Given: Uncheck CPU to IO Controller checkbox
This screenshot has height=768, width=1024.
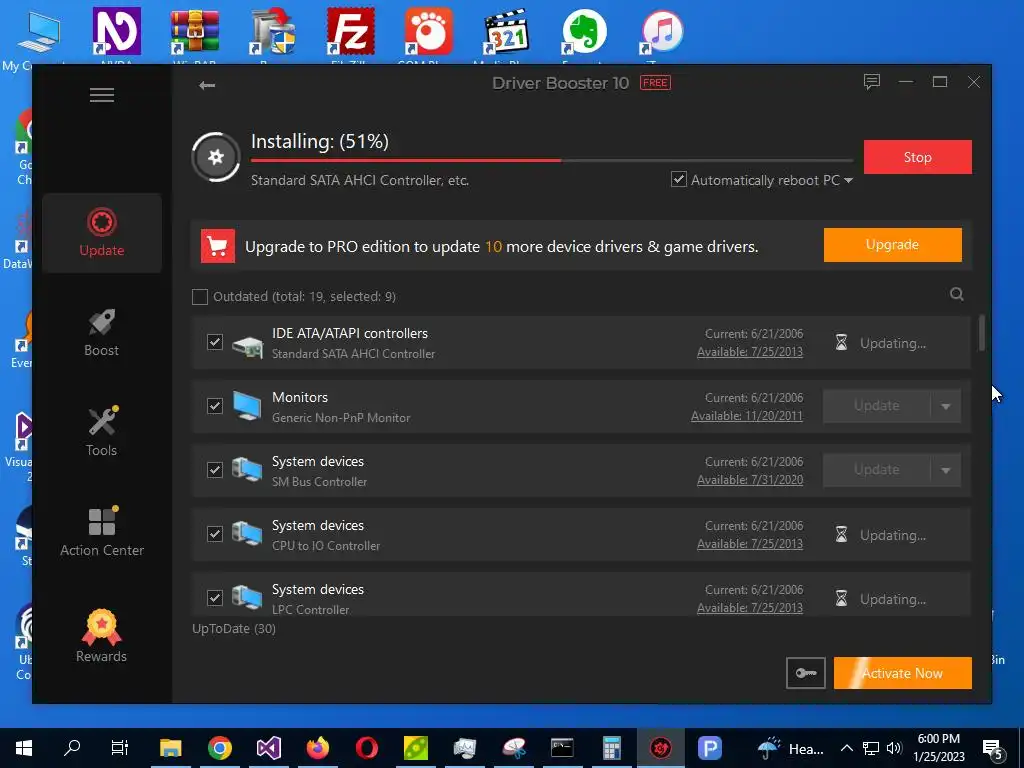Looking at the screenshot, I should (215, 534).
